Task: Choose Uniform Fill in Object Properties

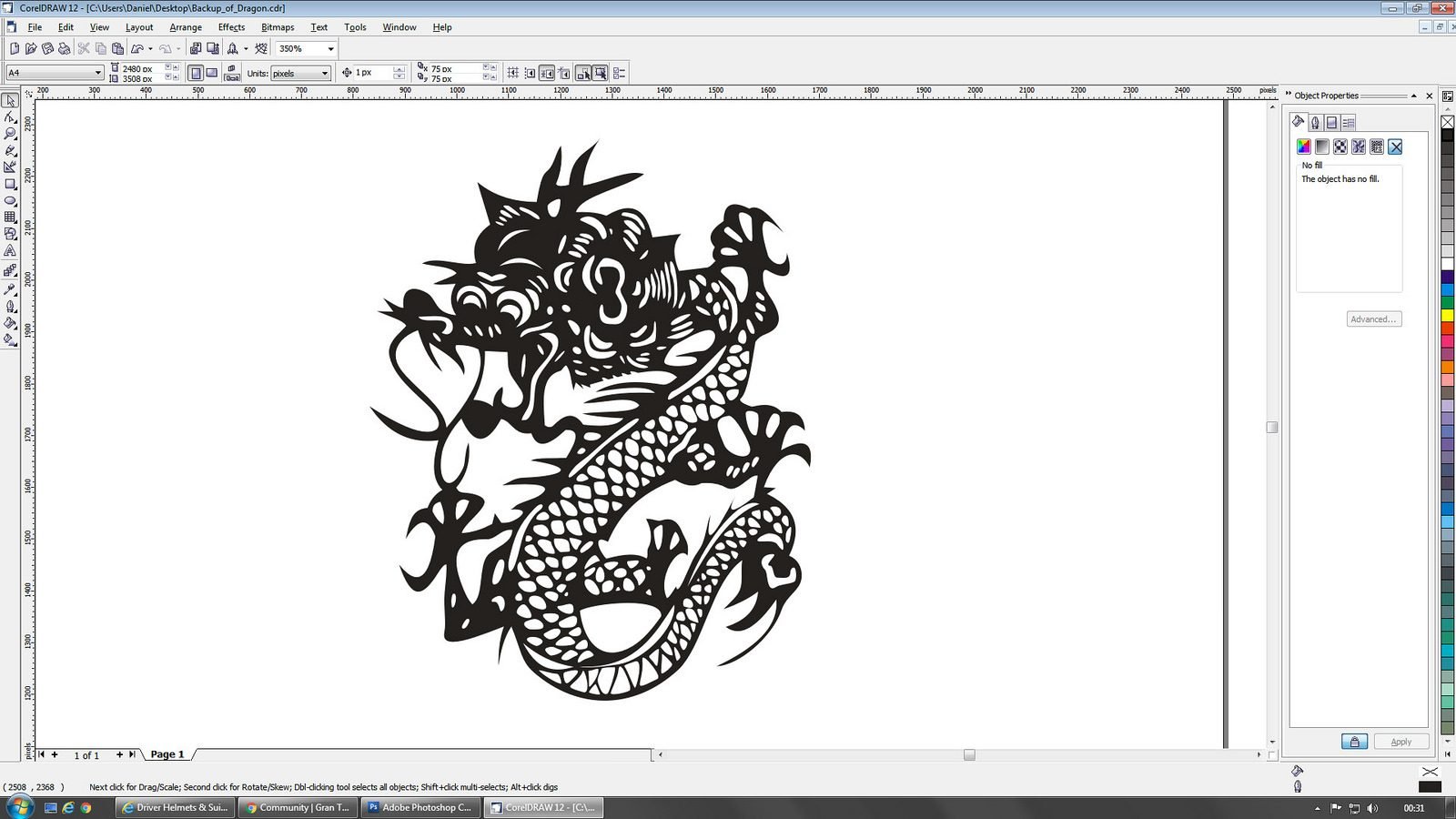Action: click(x=1304, y=147)
